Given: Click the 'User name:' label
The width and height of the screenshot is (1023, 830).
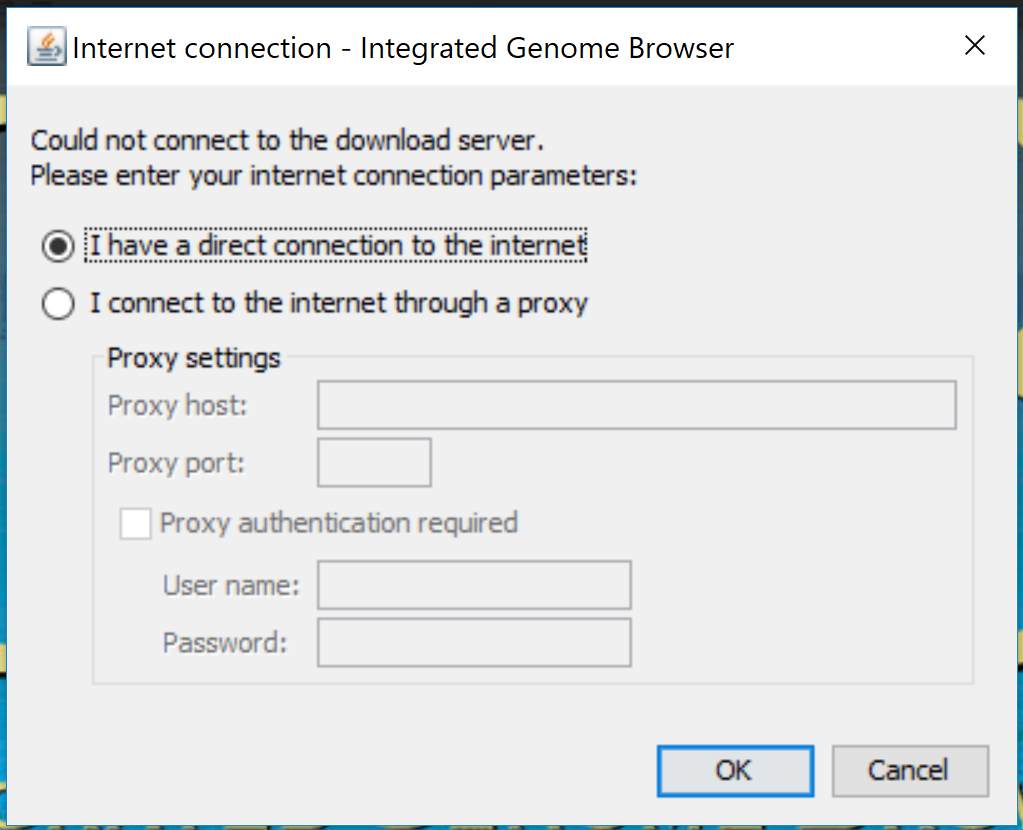Looking at the screenshot, I should pos(231,586).
